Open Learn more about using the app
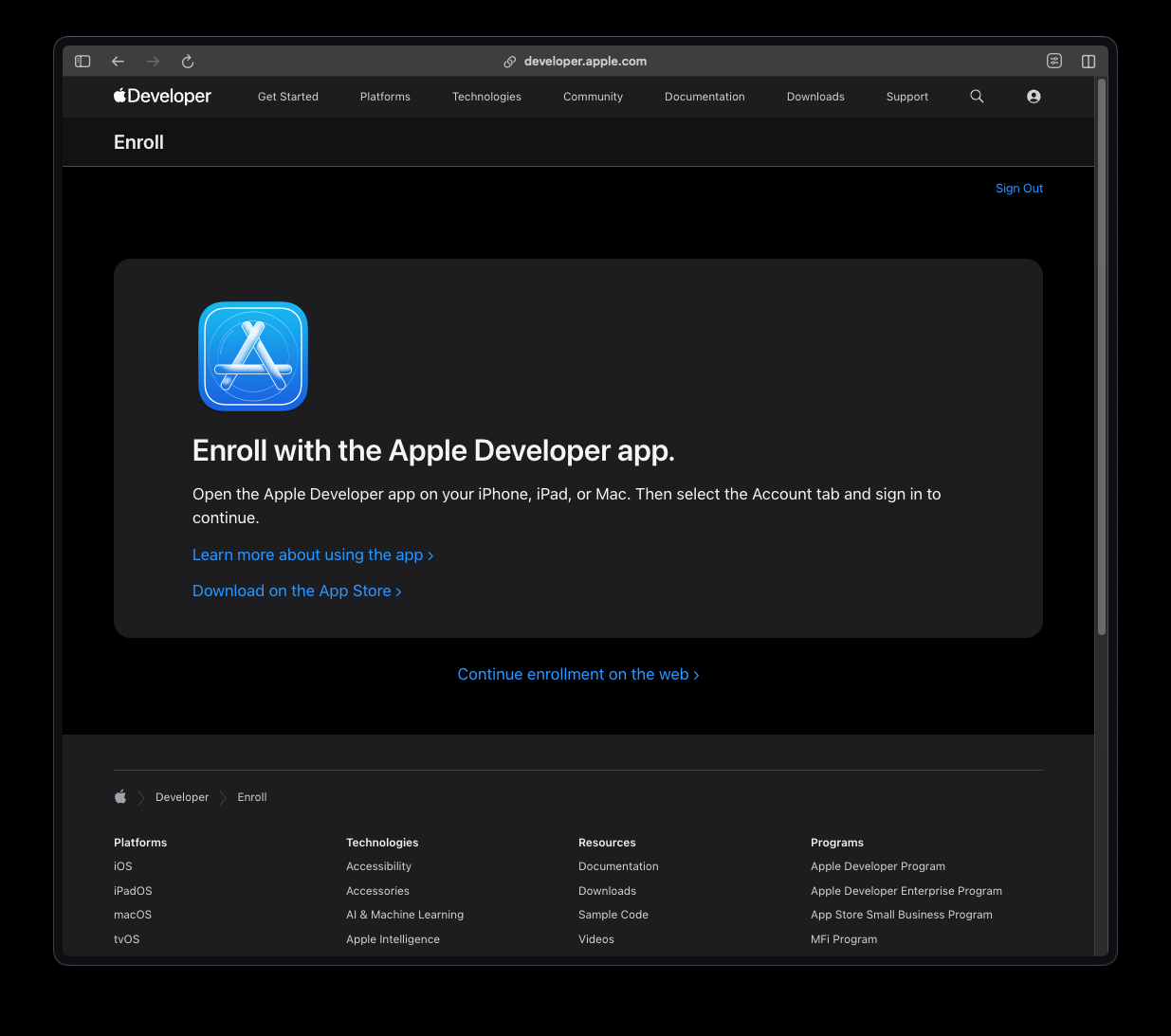1171x1036 pixels. pyautogui.click(x=313, y=555)
